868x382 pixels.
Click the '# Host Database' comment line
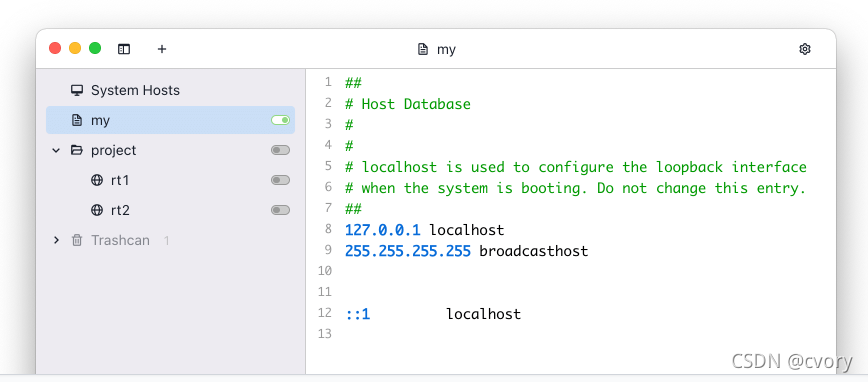(x=408, y=104)
